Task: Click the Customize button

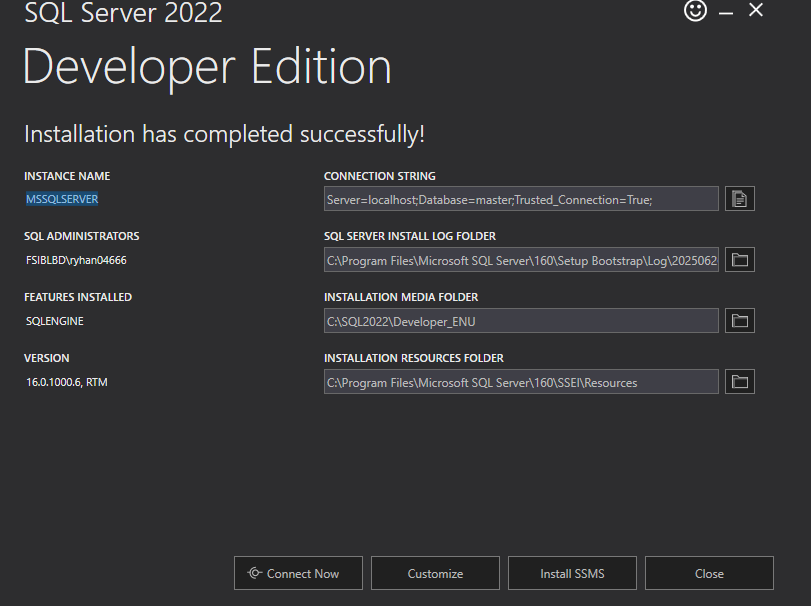Action: click(435, 573)
